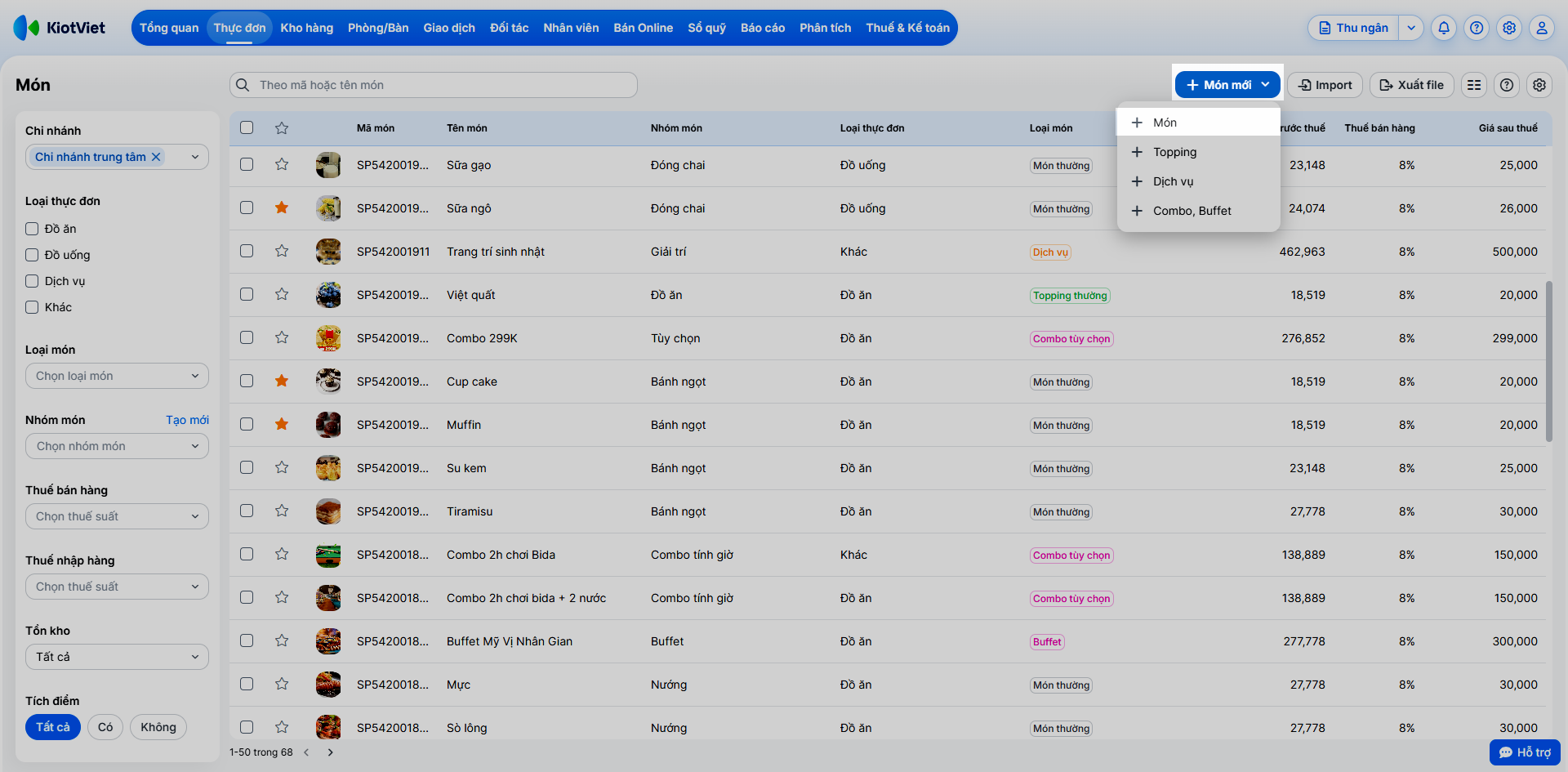Viewport: 1568px width, 772px height.
Task: Star the Tiramisu item
Action: tap(282, 511)
